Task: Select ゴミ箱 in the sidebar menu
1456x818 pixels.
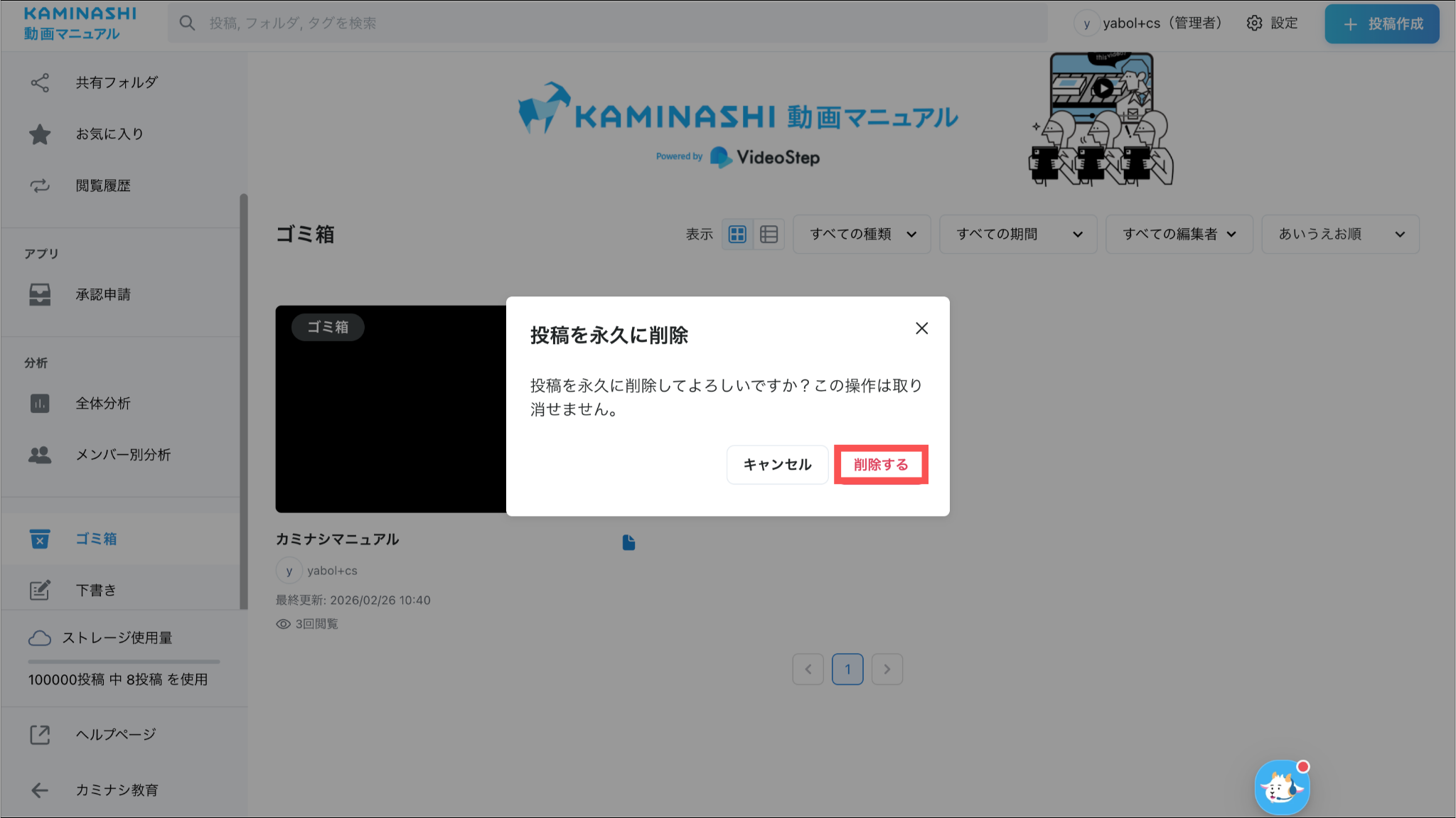Action: [96, 539]
